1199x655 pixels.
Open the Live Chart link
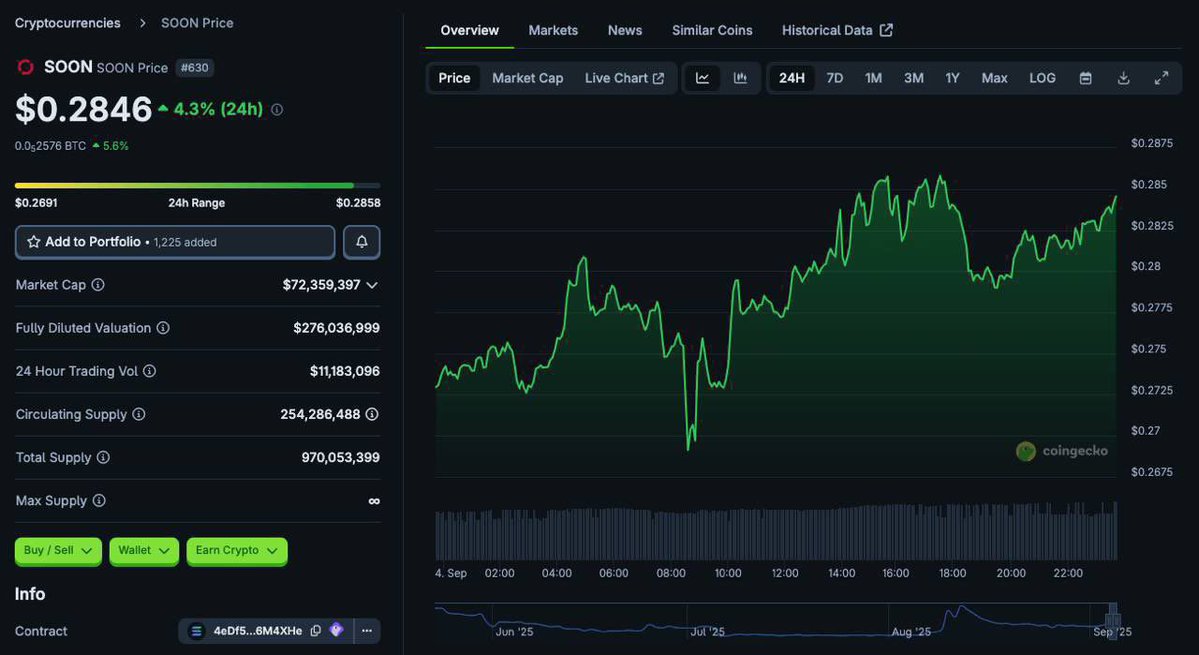pos(624,78)
